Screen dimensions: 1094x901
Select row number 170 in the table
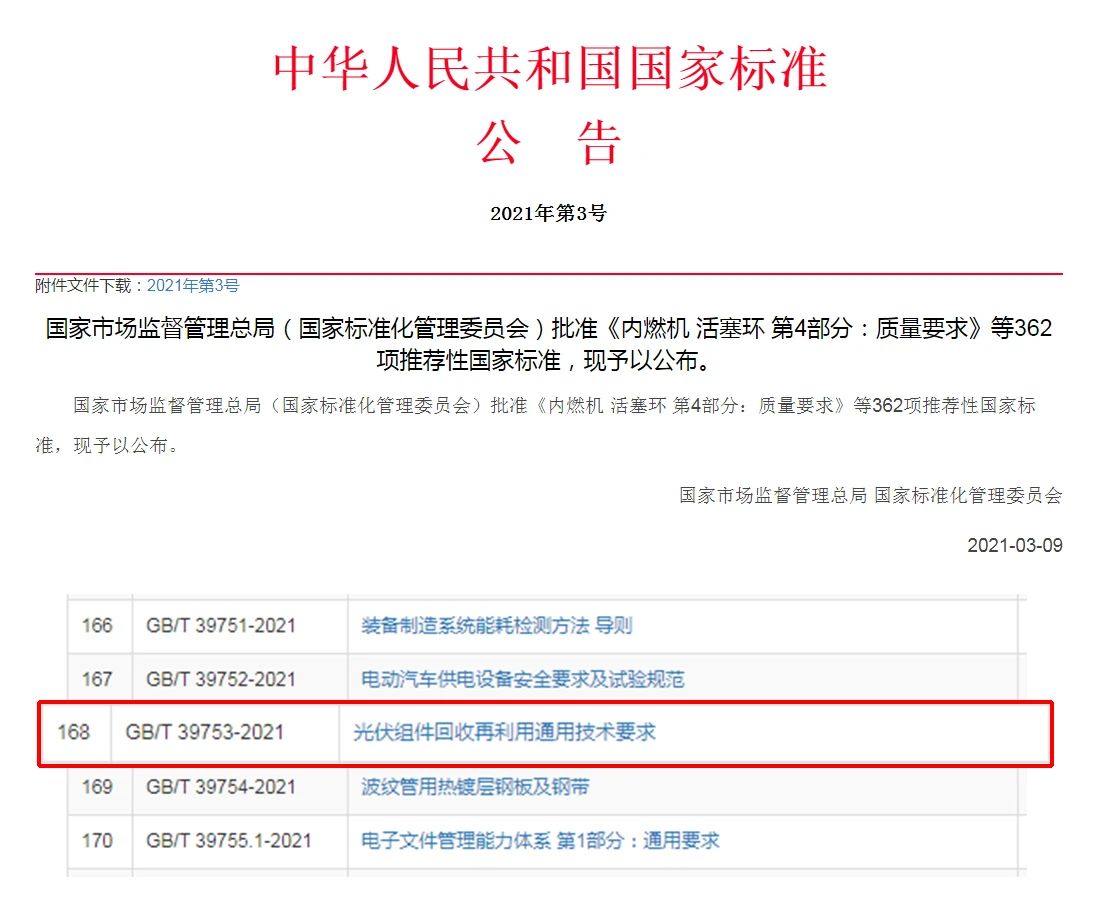(97, 840)
